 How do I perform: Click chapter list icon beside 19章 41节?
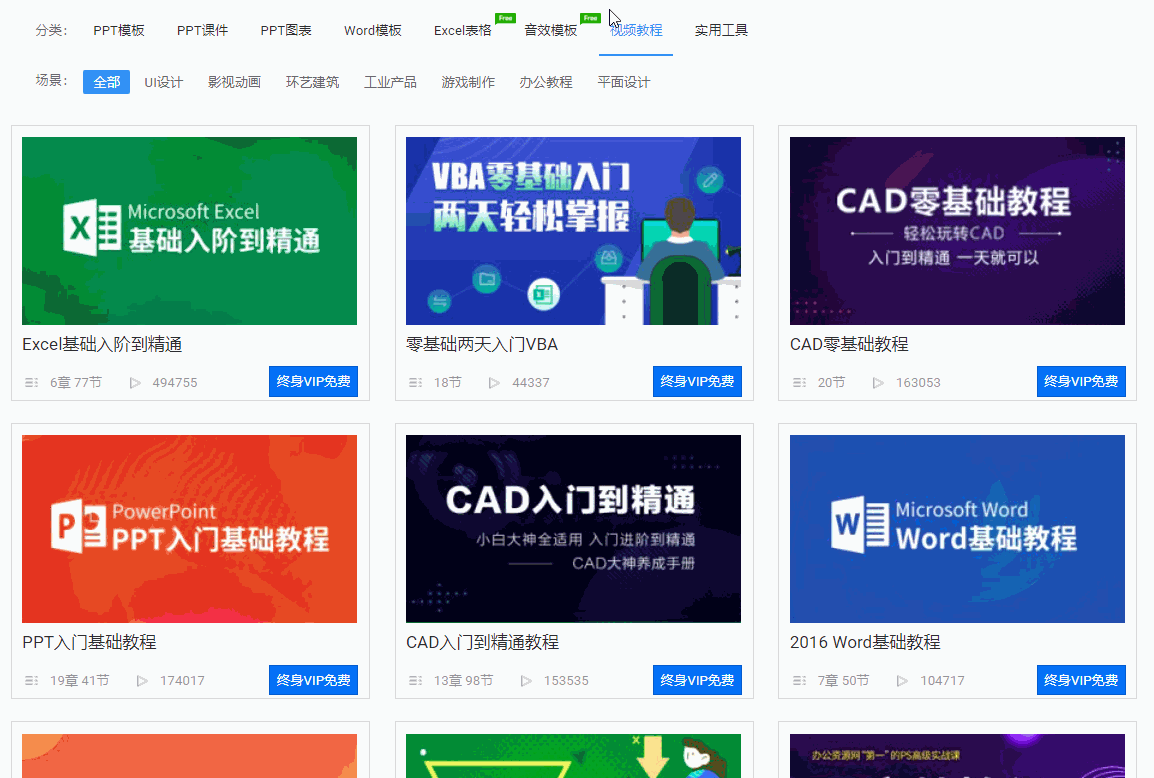click(x=32, y=681)
